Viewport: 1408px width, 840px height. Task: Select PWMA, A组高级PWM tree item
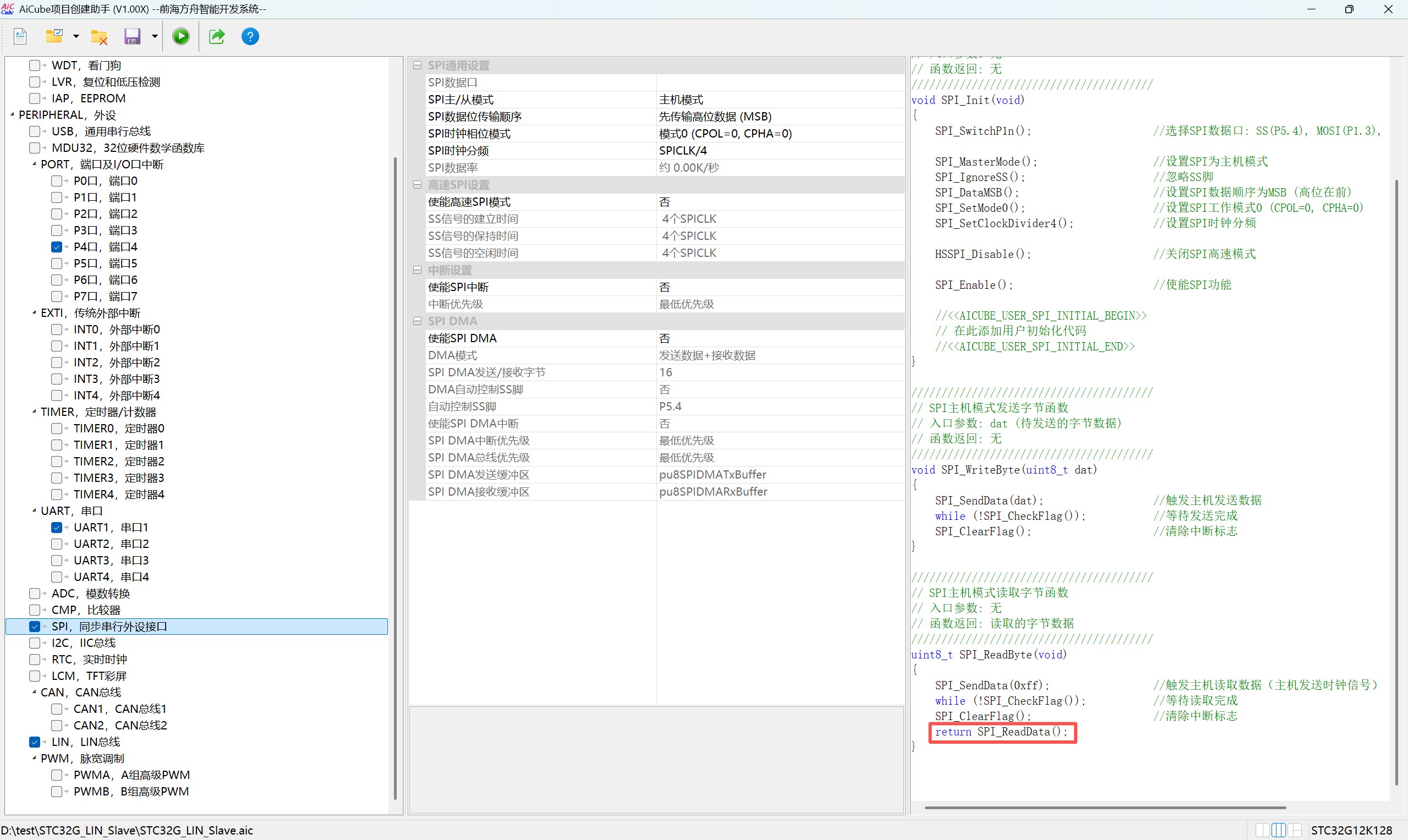[x=132, y=775]
